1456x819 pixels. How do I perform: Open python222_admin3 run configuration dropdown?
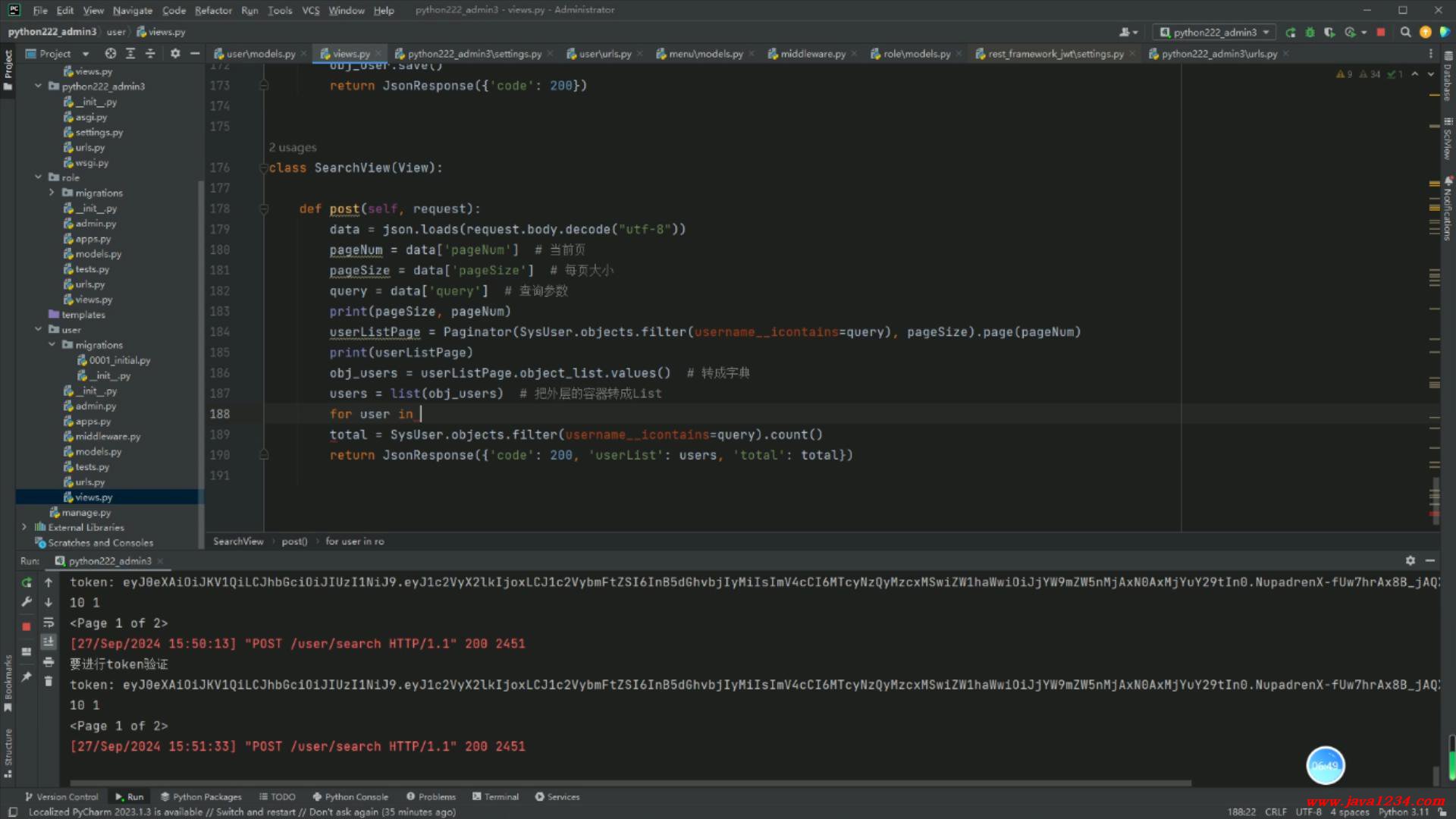[1215, 33]
